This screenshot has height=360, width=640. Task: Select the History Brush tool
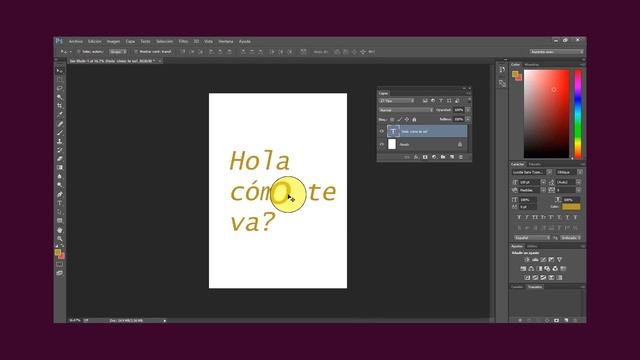coord(60,150)
